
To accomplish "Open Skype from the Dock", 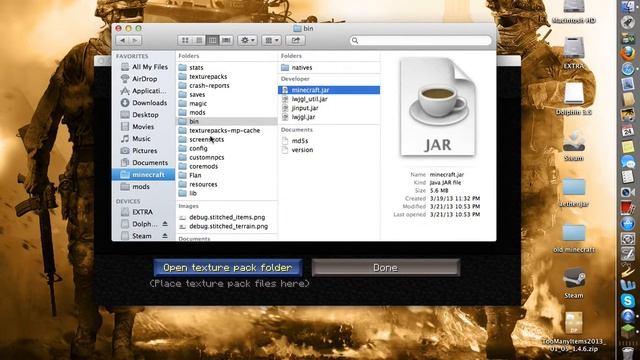I will [627, 300].
